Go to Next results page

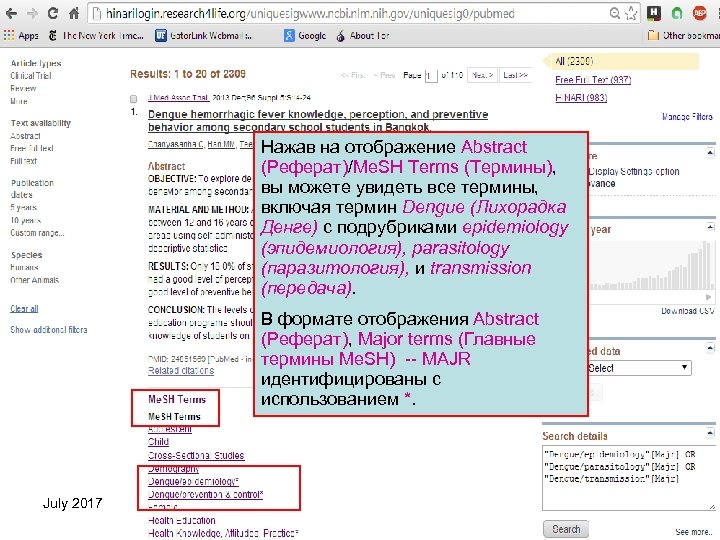[x=482, y=75]
